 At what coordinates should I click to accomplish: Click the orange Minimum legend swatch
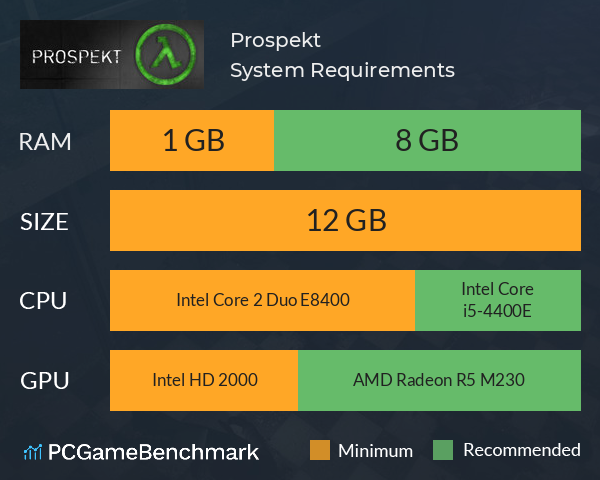pyautogui.click(x=320, y=450)
